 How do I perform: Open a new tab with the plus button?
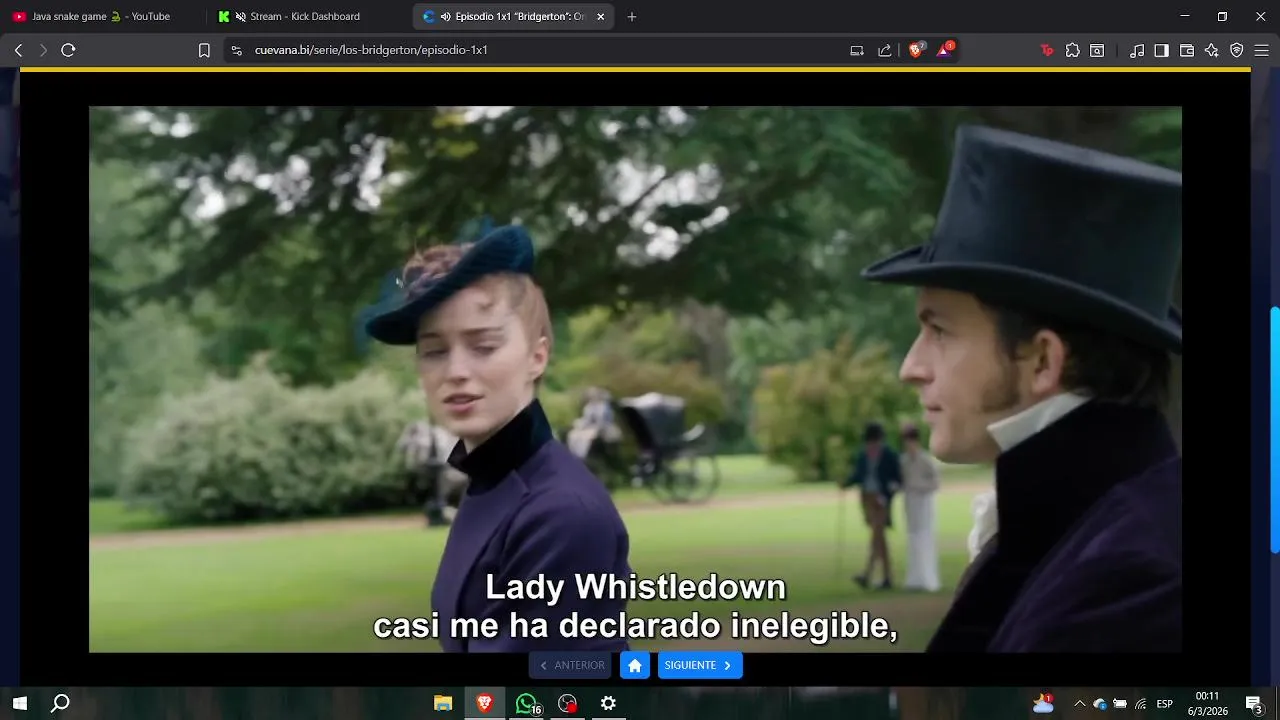631,16
